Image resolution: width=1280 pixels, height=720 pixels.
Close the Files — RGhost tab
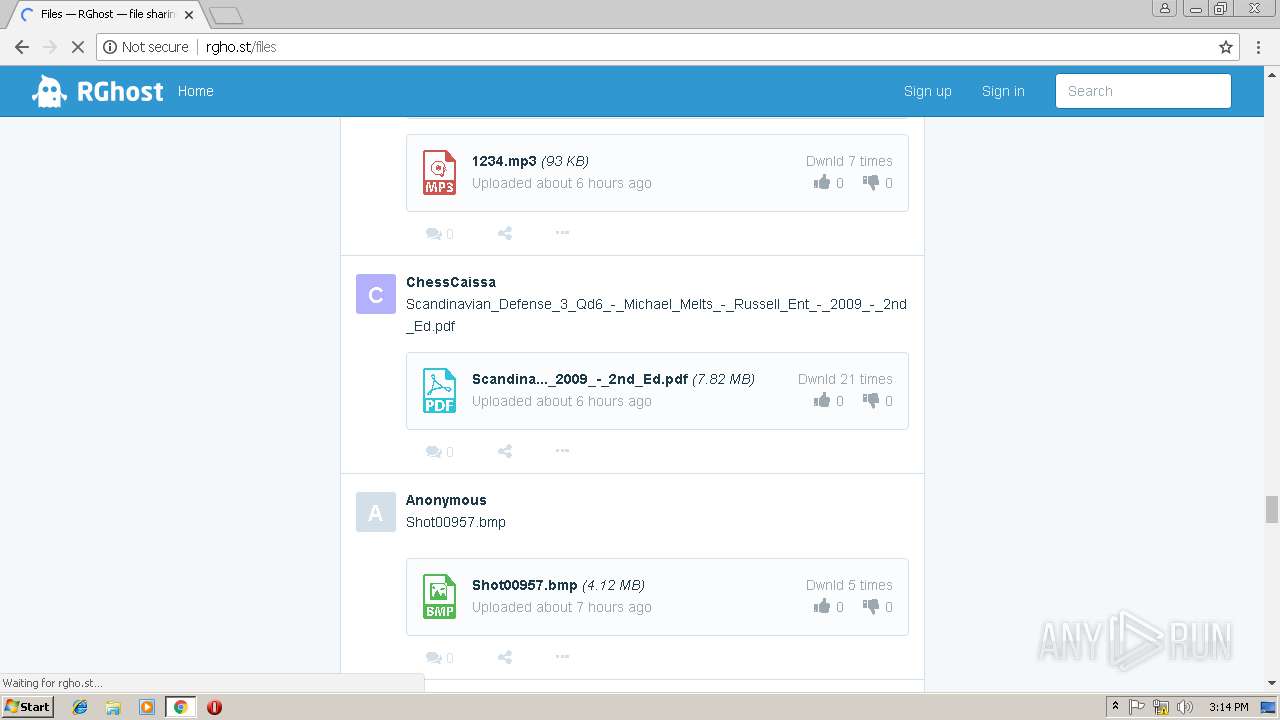coord(189,15)
